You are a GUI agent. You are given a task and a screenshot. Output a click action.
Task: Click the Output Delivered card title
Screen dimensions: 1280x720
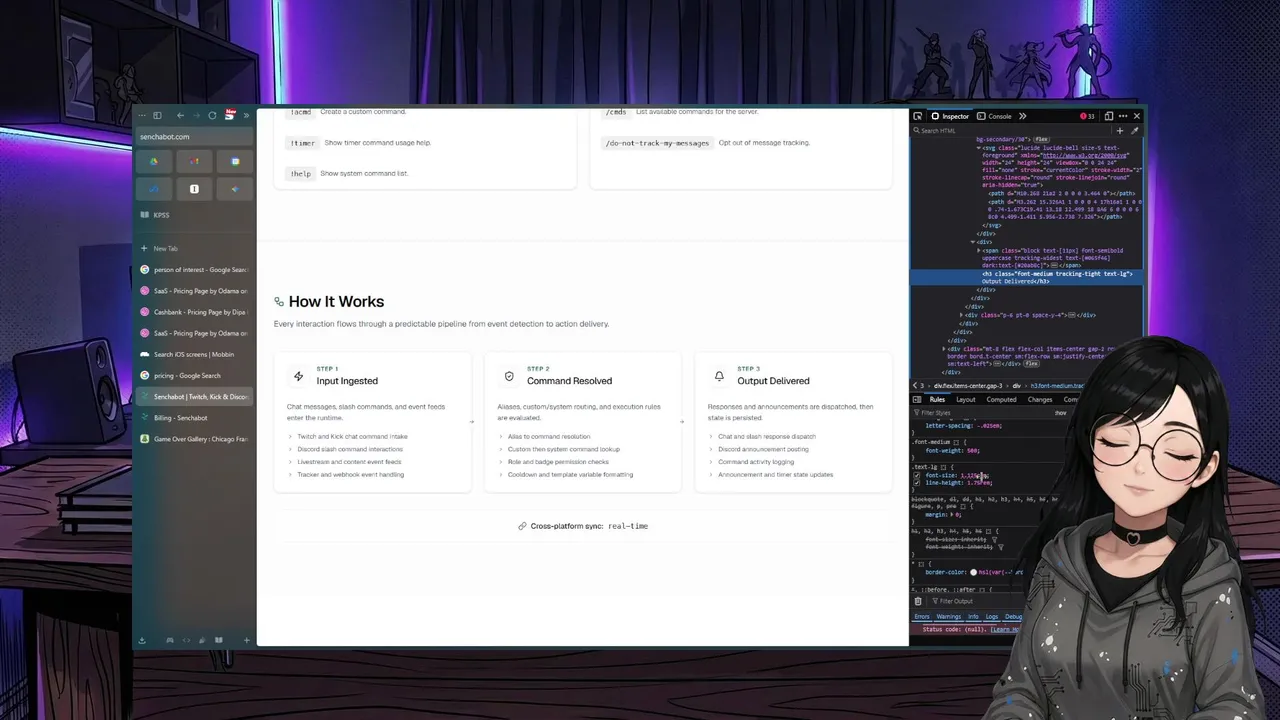(x=773, y=381)
